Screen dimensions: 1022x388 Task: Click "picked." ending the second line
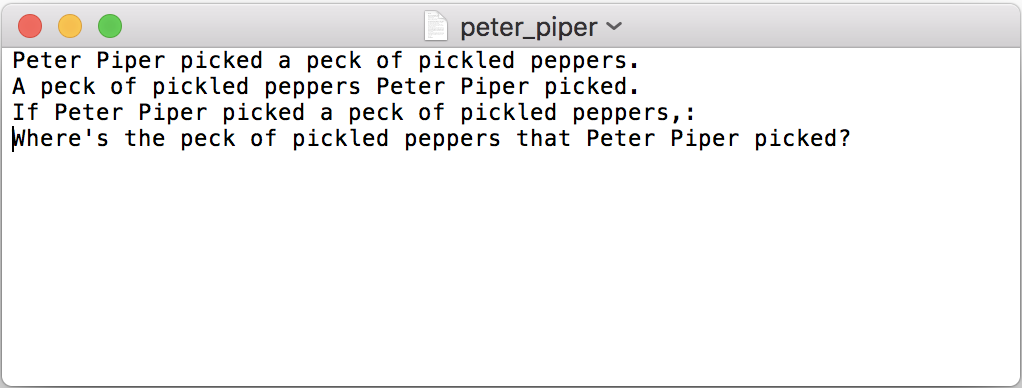[592, 87]
